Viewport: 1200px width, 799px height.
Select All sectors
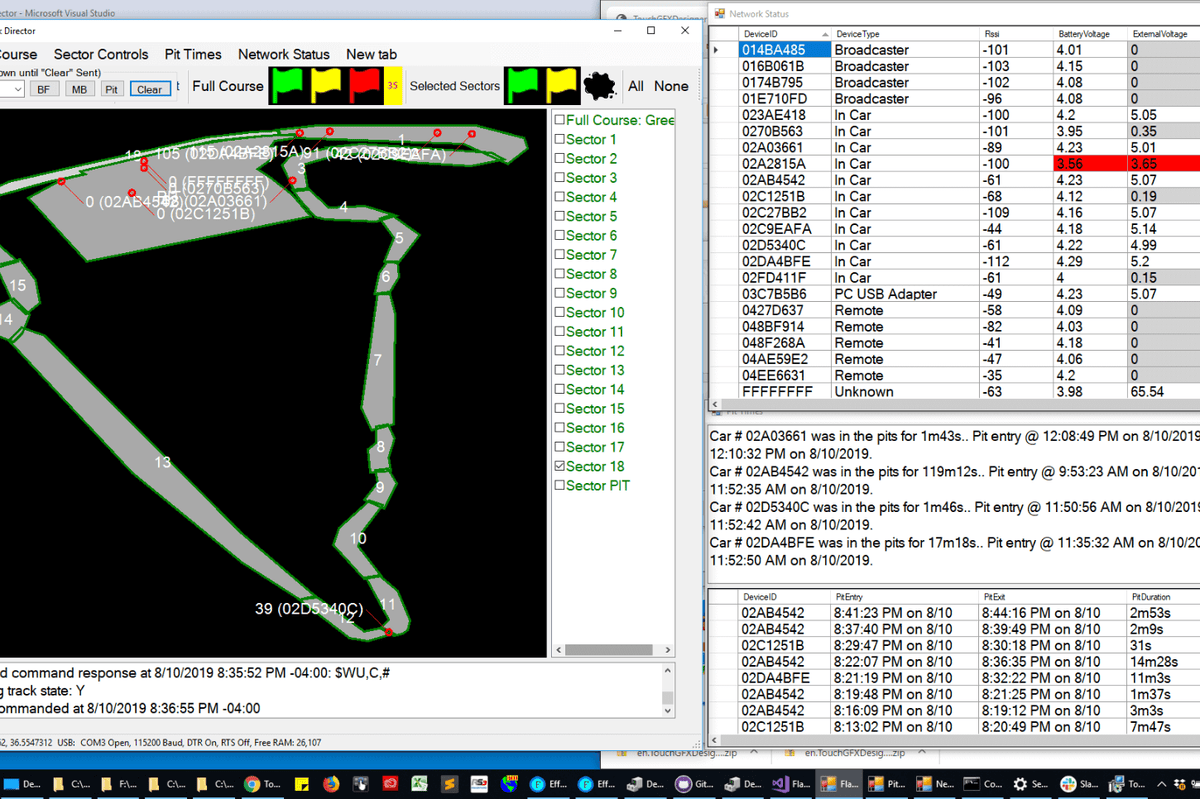pos(636,86)
